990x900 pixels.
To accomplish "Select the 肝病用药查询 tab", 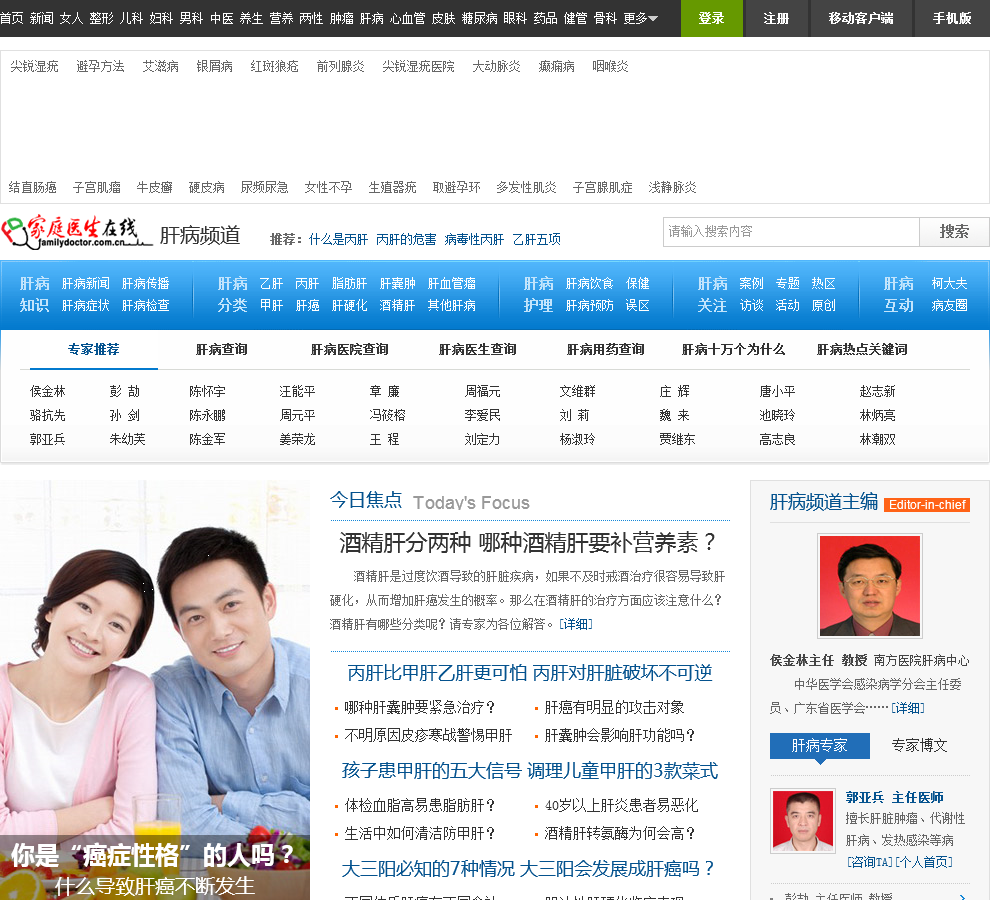I will click(x=606, y=349).
